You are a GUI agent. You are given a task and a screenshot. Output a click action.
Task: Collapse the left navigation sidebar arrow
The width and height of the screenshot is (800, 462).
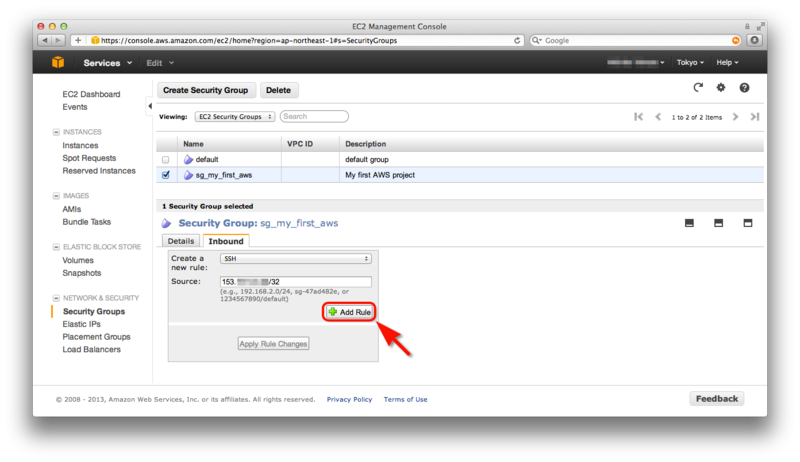point(149,106)
